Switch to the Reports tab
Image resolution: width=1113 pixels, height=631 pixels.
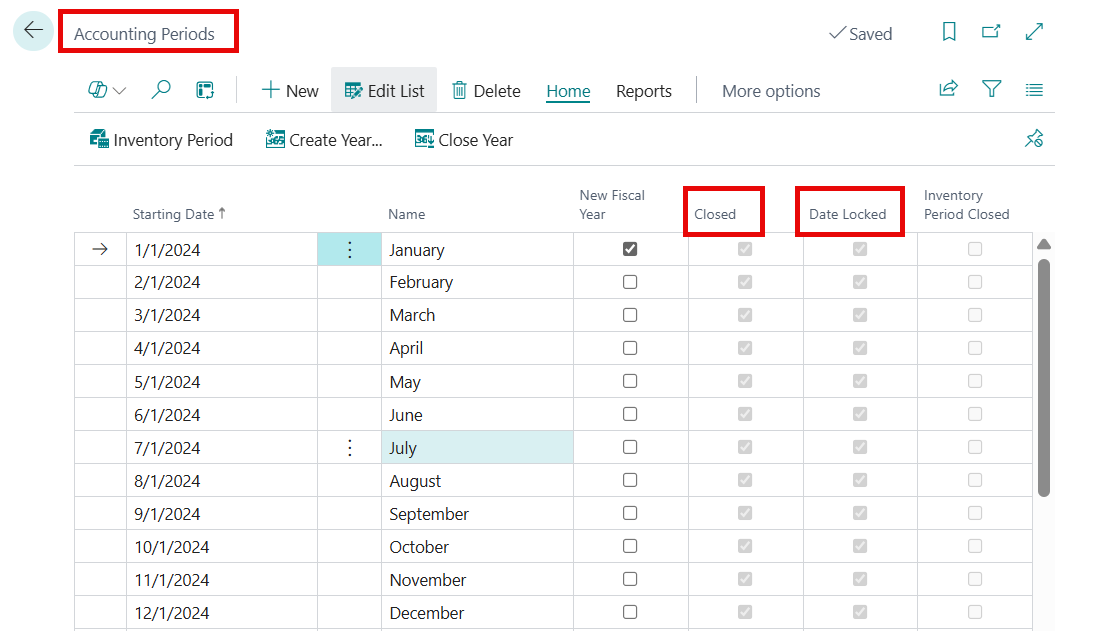(643, 91)
